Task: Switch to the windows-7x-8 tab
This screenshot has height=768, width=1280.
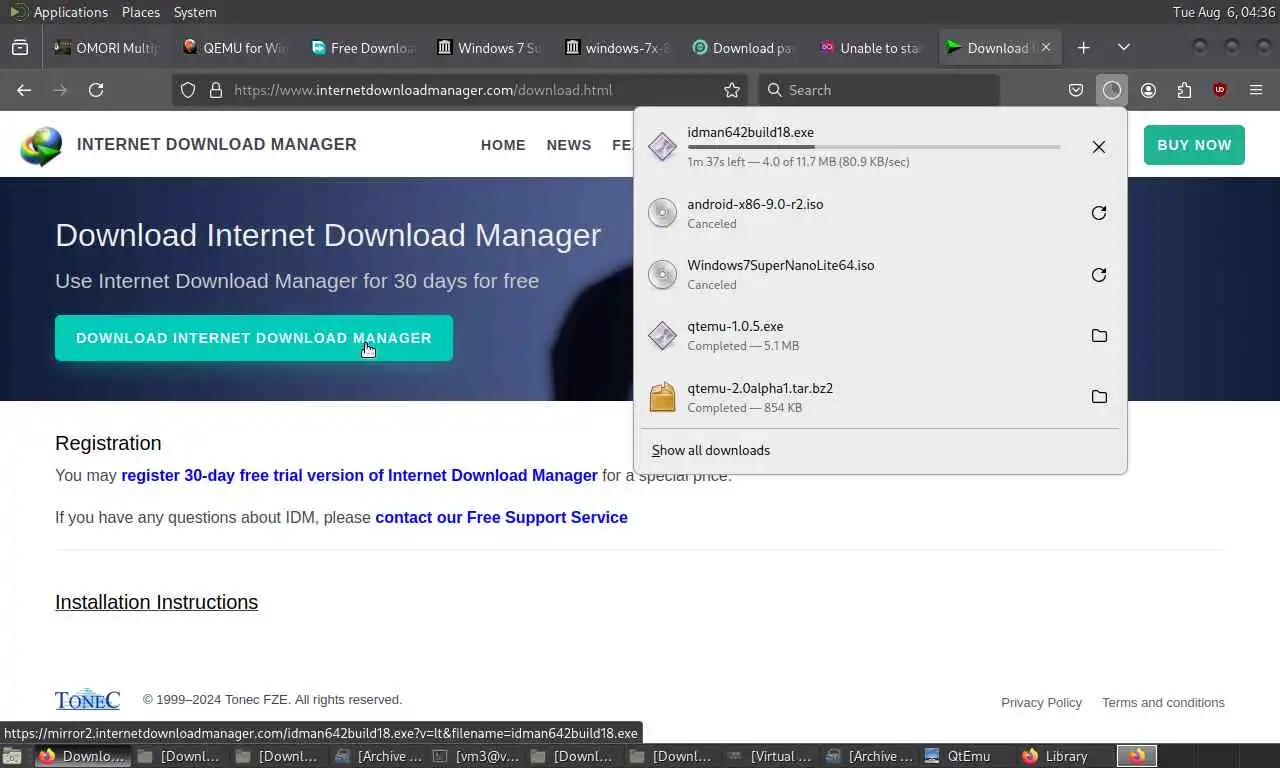Action: [617, 47]
